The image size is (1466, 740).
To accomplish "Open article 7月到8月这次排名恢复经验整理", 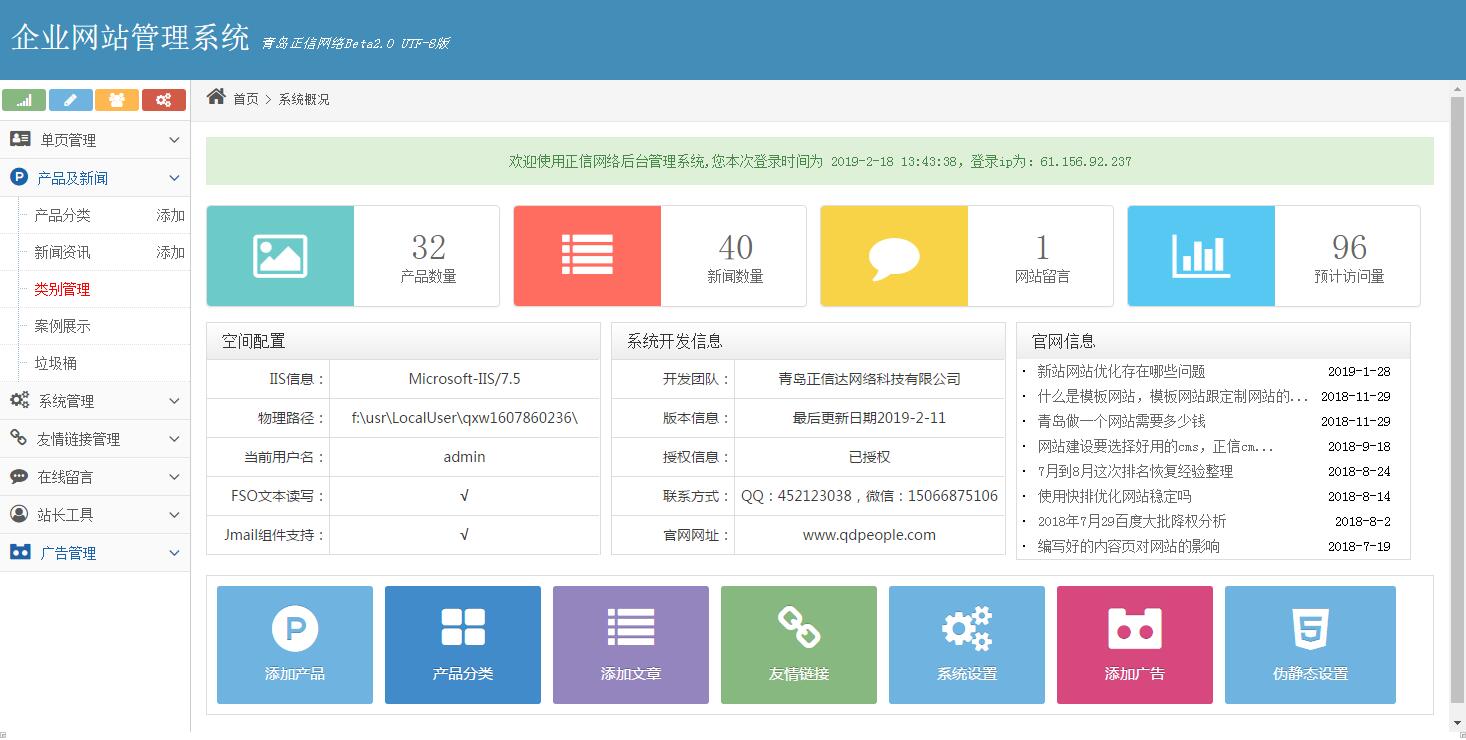I will coord(1135,471).
